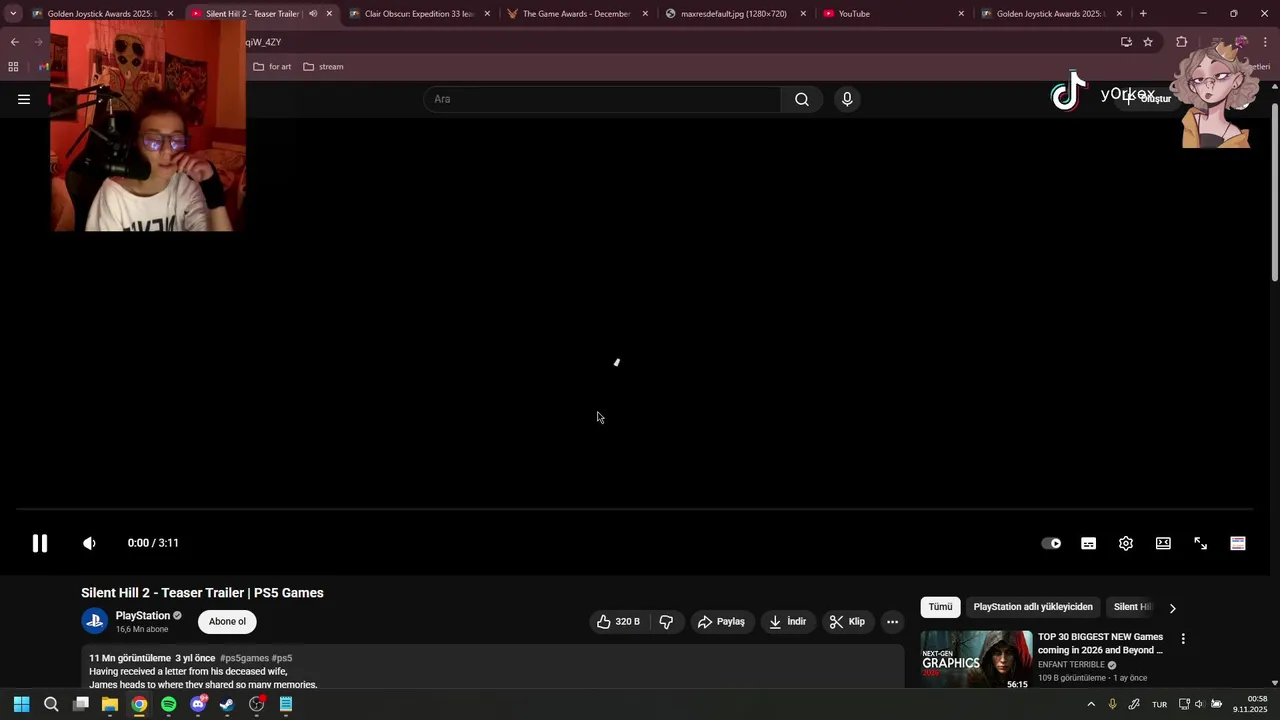
Task: Open the 'for art' bookmark folder
Action: 272,67
